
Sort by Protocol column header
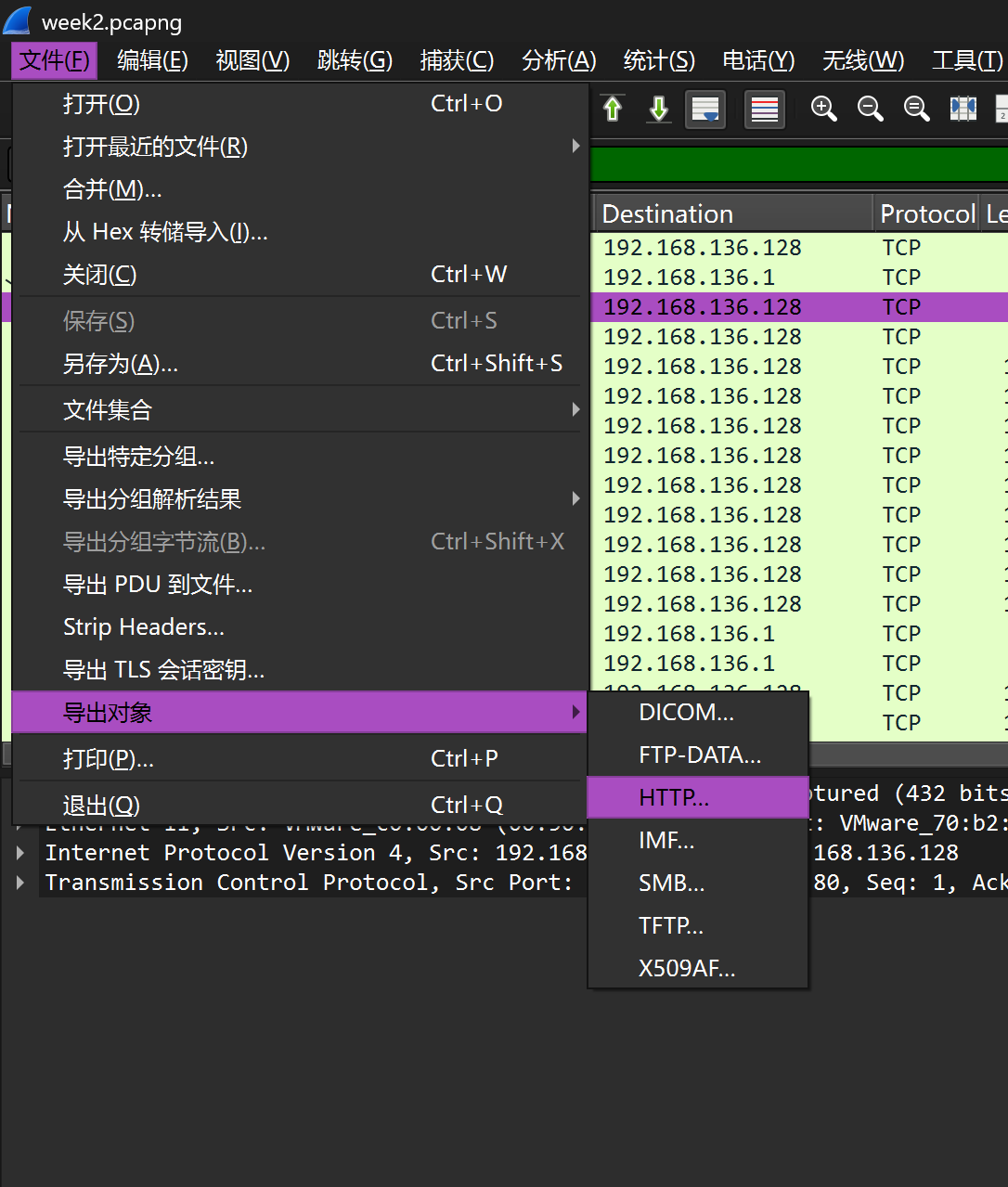[x=926, y=214]
